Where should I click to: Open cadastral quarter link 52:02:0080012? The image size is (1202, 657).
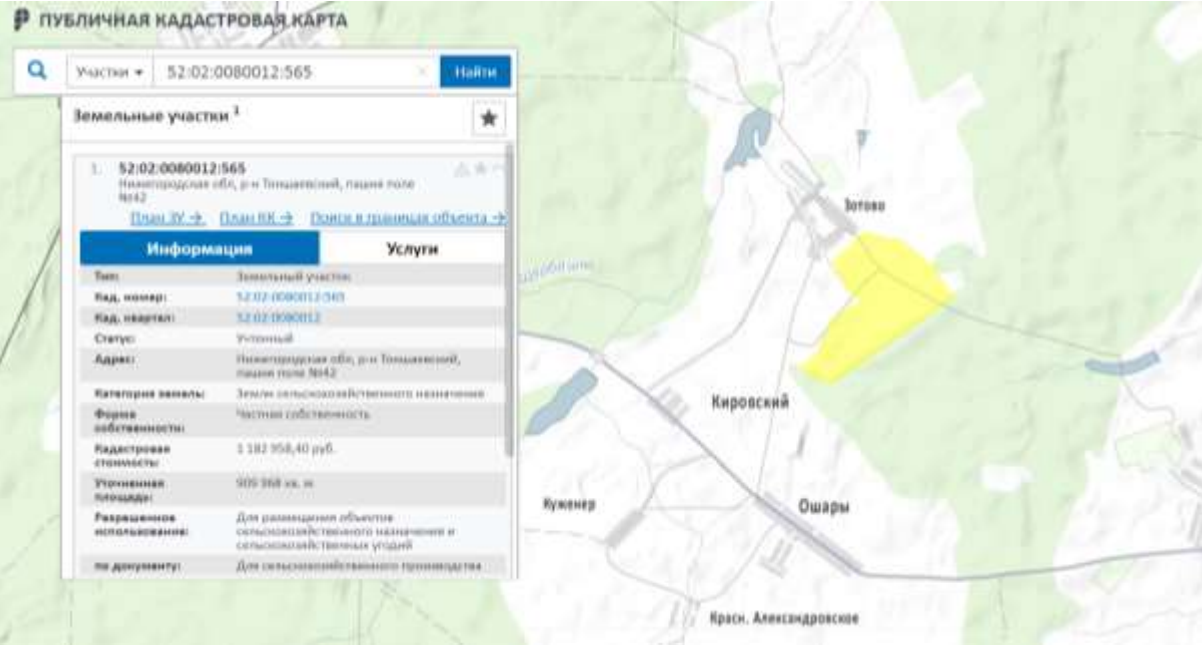pyautogui.click(x=278, y=317)
